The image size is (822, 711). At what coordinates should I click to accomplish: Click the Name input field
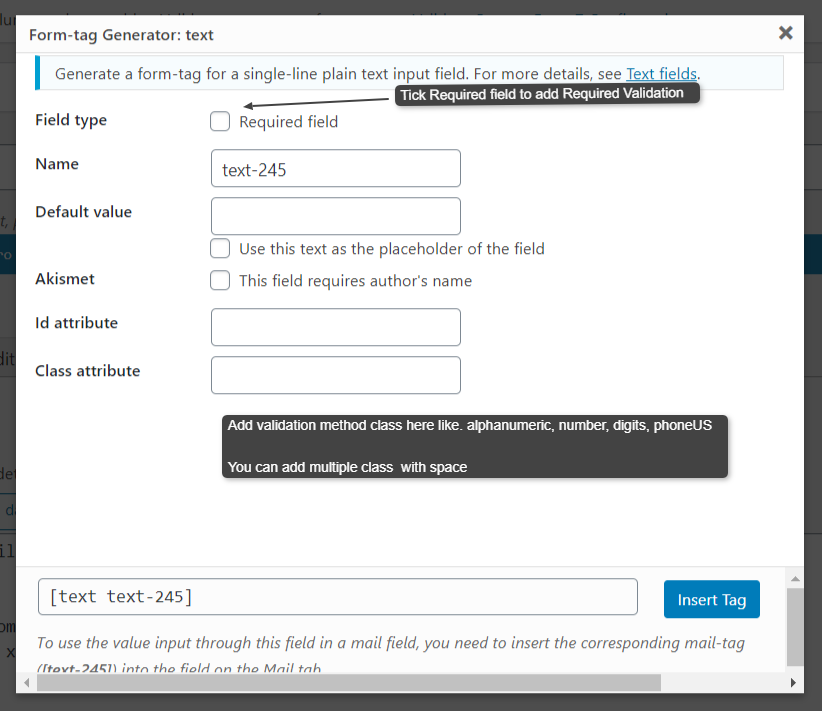(336, 169)
